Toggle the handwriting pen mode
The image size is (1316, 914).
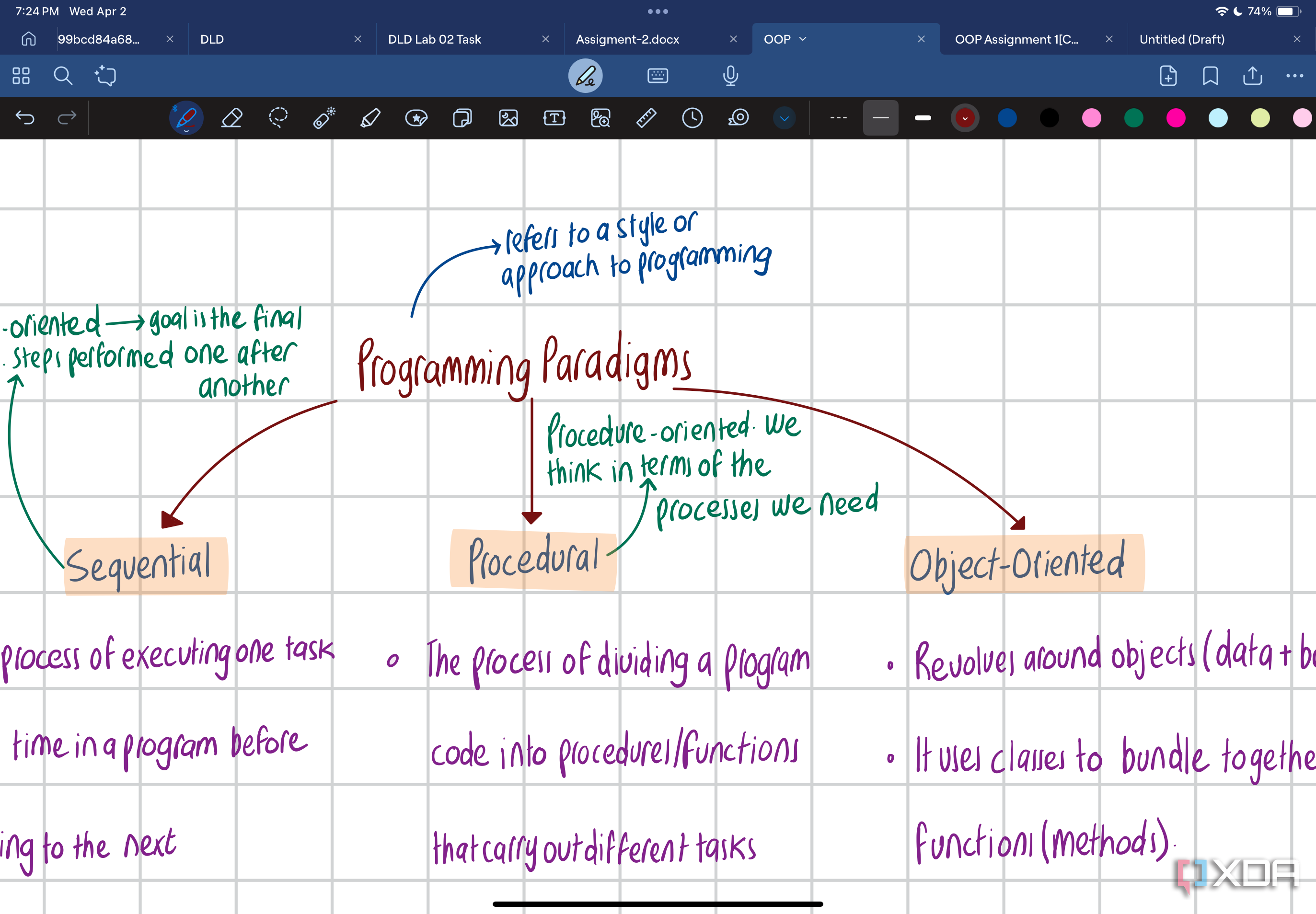(586, 76)
